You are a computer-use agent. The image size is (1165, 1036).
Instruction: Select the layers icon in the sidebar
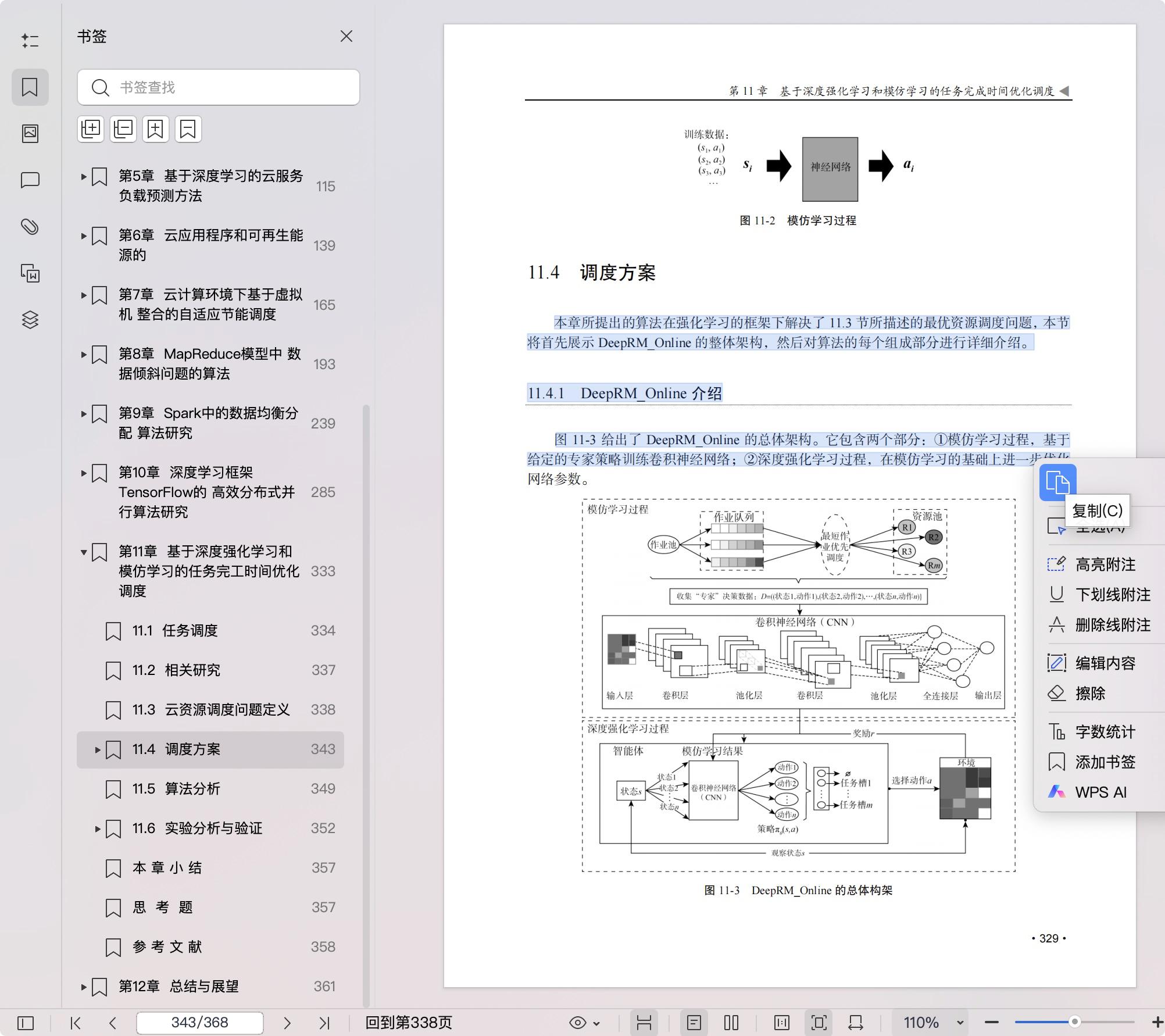(30, 319)
